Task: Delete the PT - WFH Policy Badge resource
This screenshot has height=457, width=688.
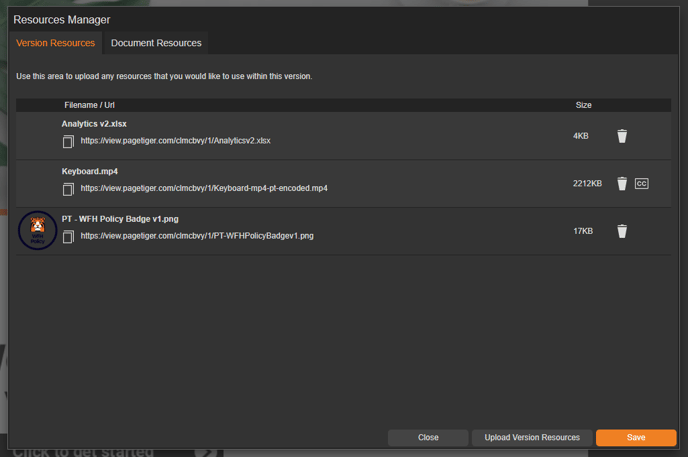Action: click(x=622, y=231)
